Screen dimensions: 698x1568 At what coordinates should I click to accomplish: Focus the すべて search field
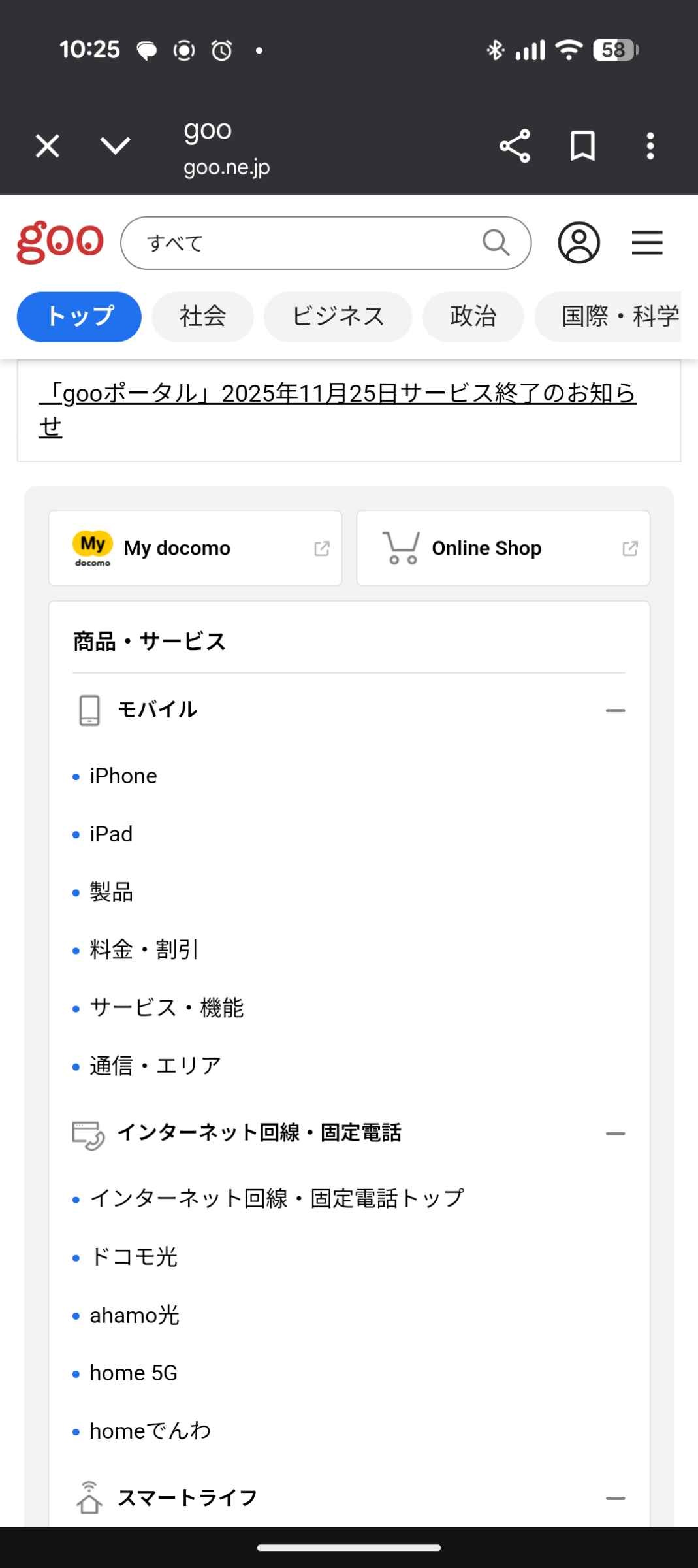click(x=307, y=242)
